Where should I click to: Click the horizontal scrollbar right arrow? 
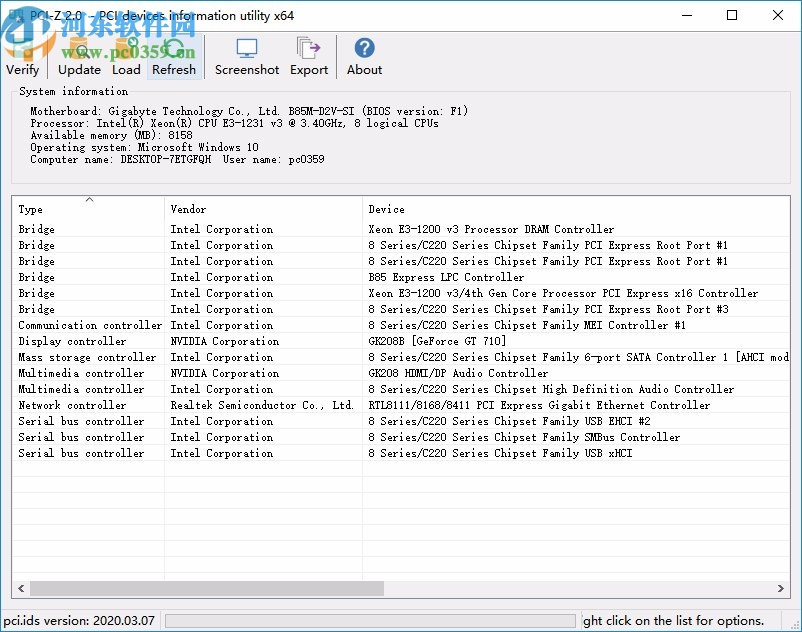[782, 589]
